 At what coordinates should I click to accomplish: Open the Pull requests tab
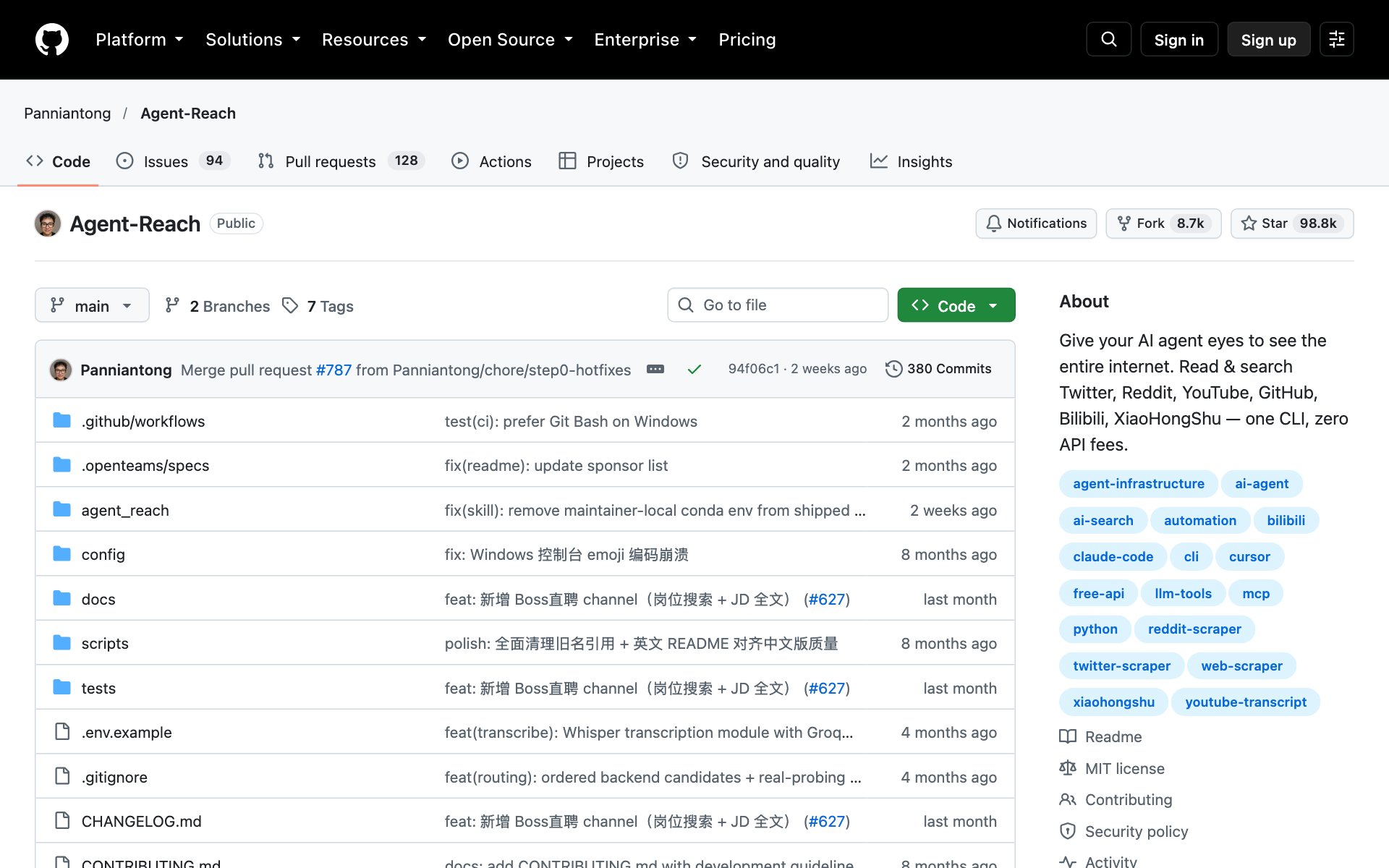[341, 161]
